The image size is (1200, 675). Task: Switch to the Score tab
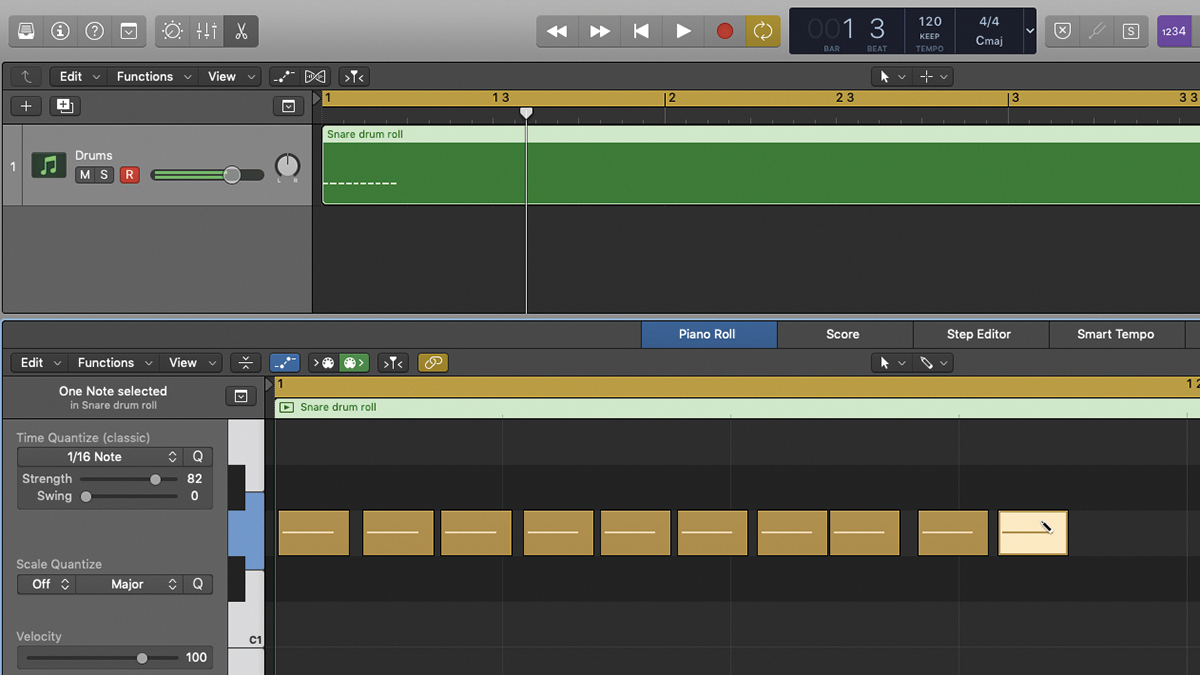843,334
